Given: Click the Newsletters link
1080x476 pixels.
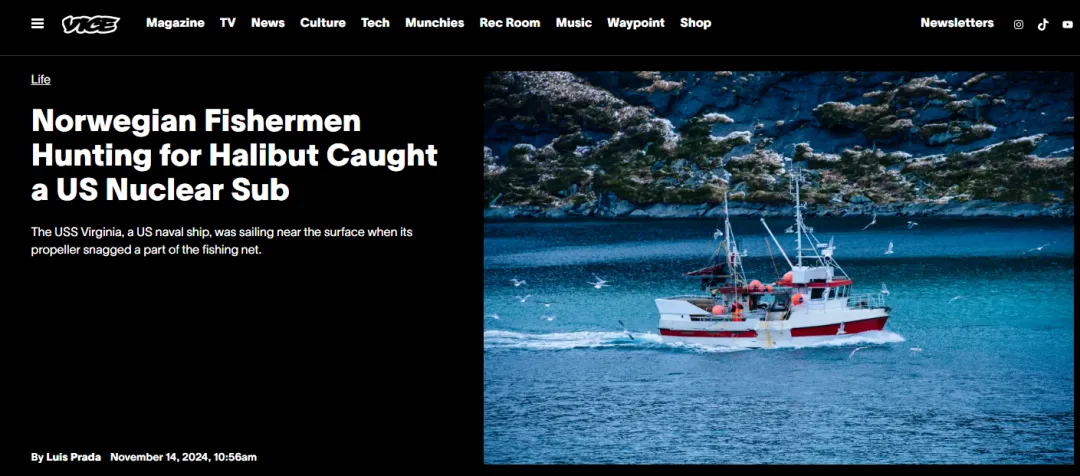Looking at the screenshot, I should 957,23.
